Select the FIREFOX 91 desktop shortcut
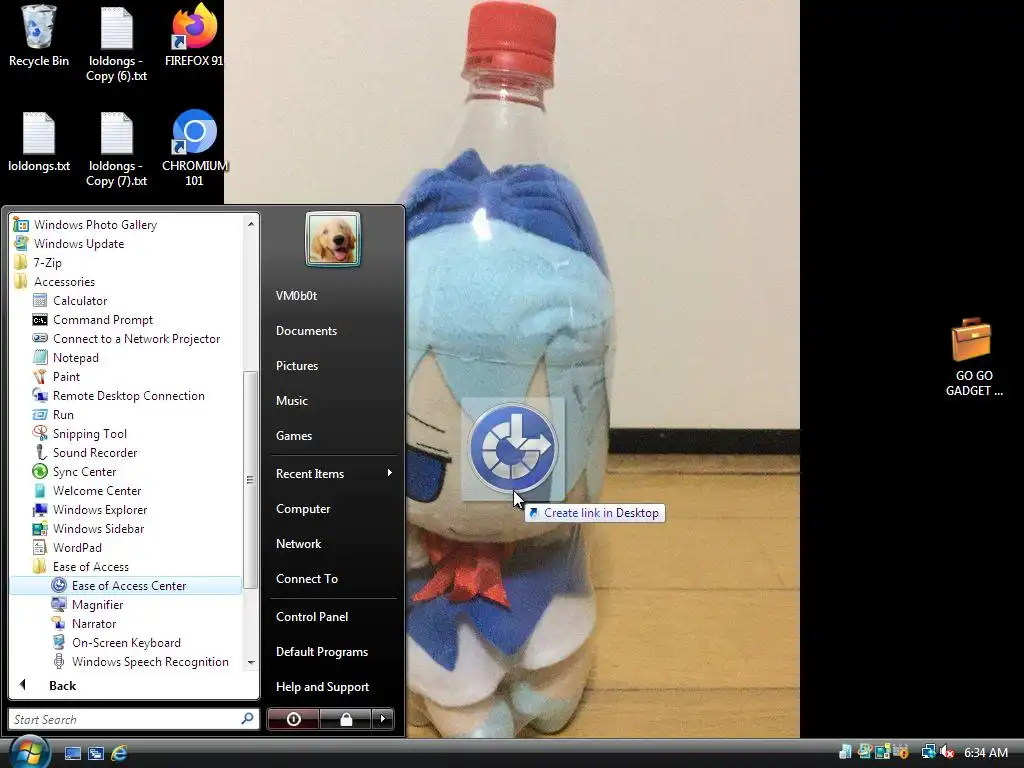Viewport: 1024px width, 768px height. (x=194, y=36)
